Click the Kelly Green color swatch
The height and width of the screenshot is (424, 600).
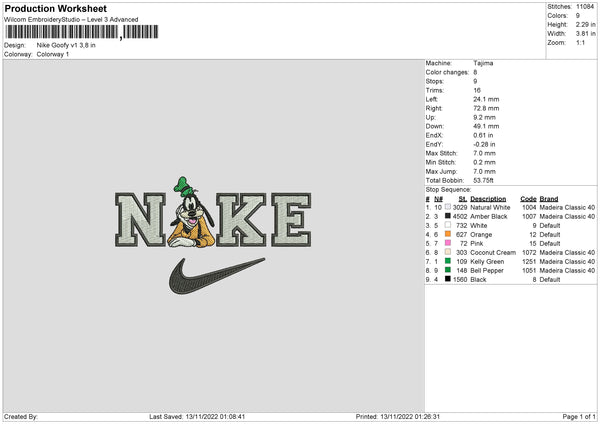[x=448, y=261]
